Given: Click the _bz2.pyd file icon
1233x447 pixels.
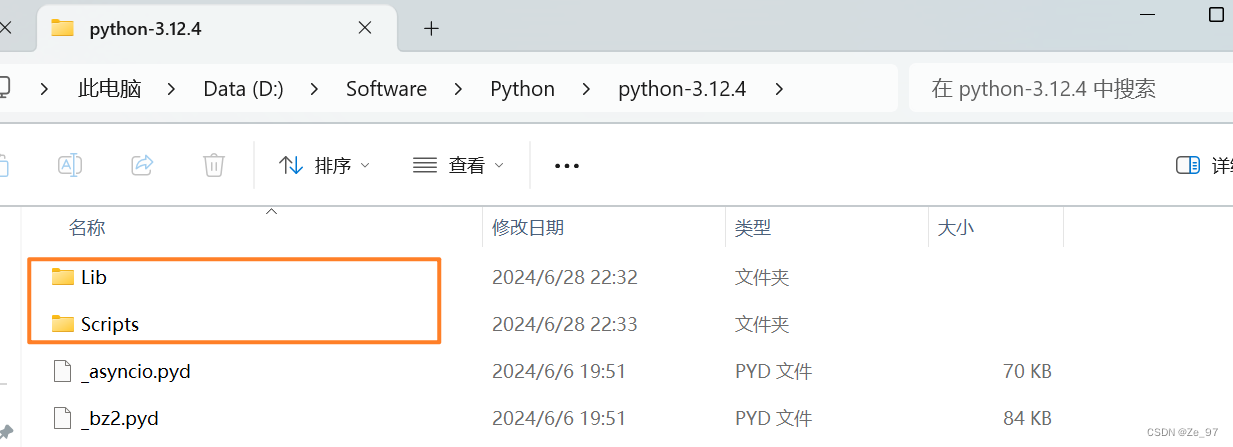Looking at the screenshot, I should coord(63,419).
